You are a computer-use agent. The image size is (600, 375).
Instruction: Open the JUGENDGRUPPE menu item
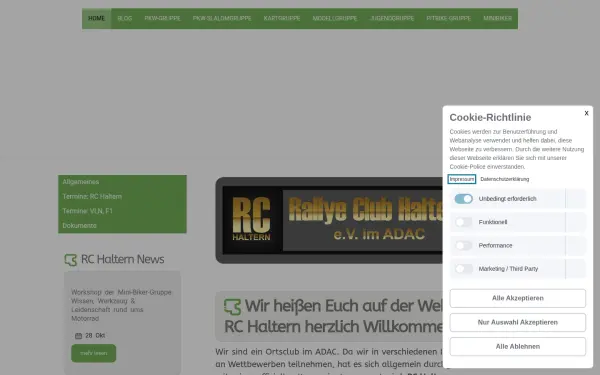click(392, 18)
